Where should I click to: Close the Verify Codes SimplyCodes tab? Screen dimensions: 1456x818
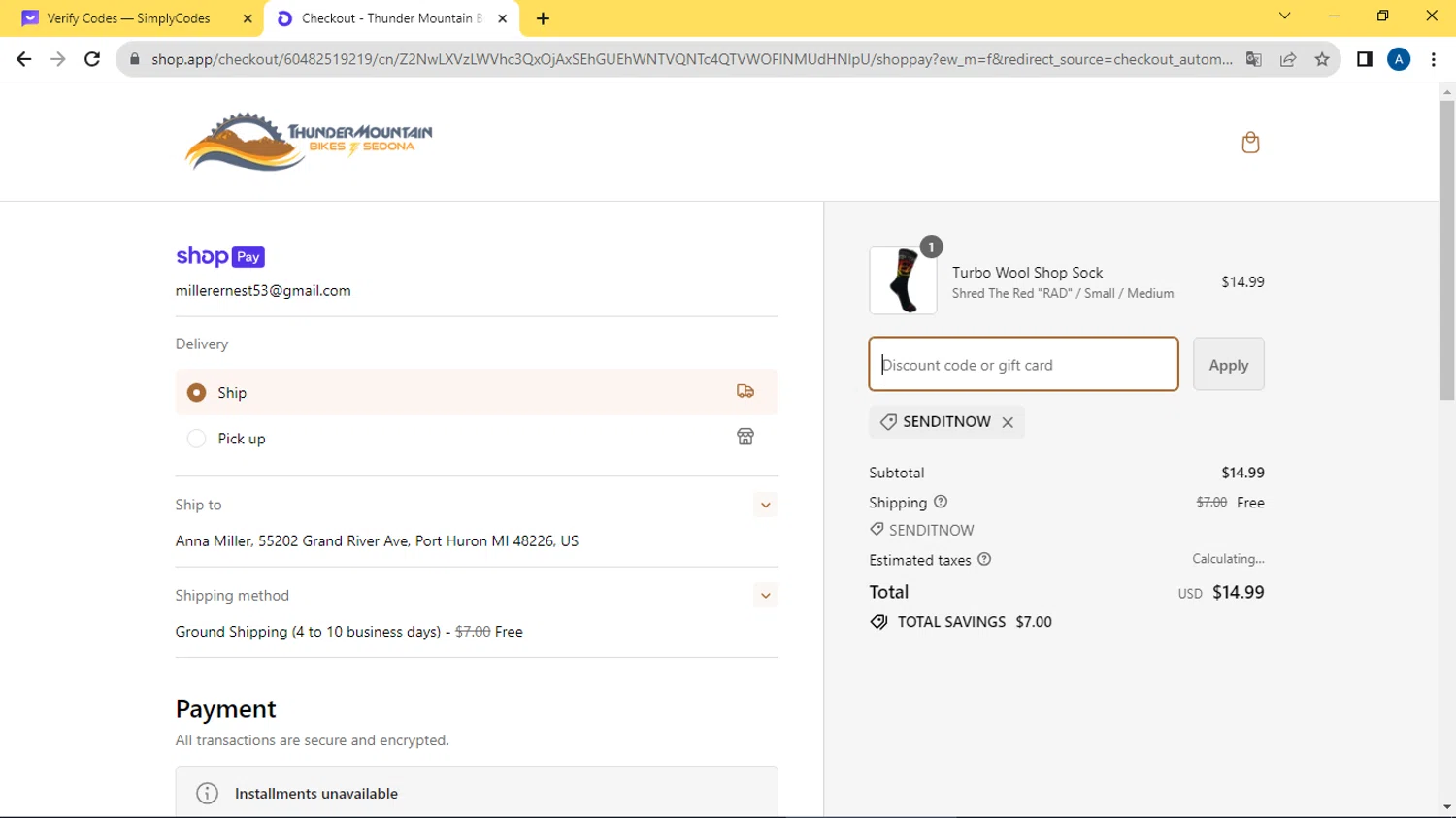[248, 18]
